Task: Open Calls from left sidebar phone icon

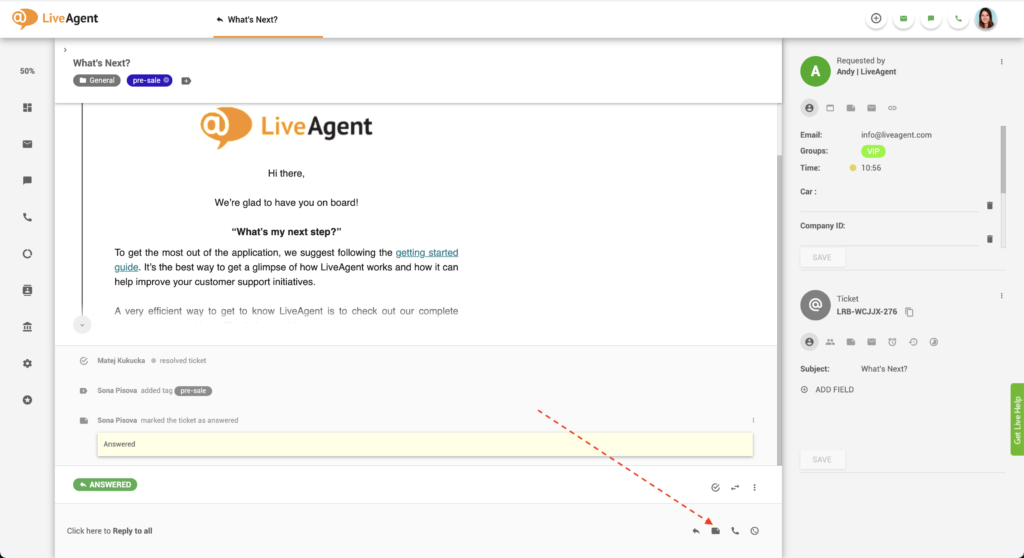Action: [x=27, y=217]
